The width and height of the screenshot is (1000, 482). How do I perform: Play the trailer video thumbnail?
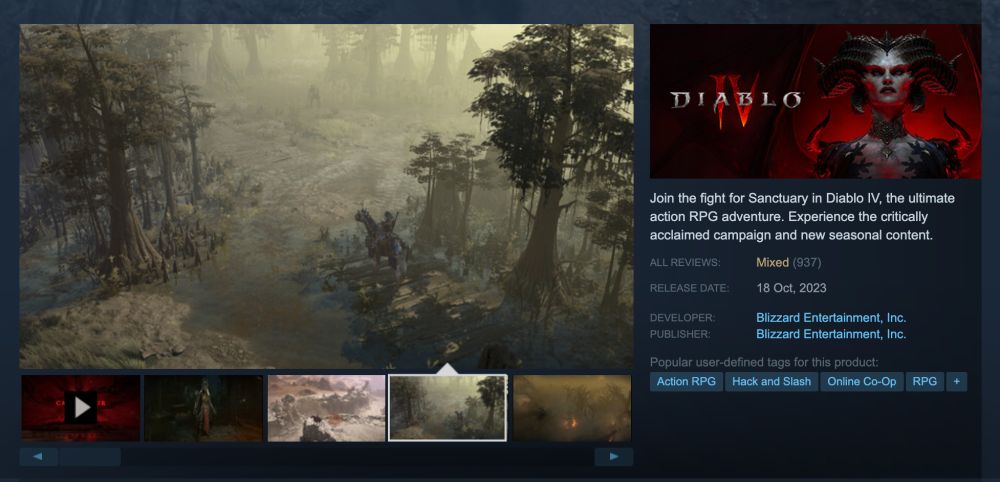coord(81,408)
